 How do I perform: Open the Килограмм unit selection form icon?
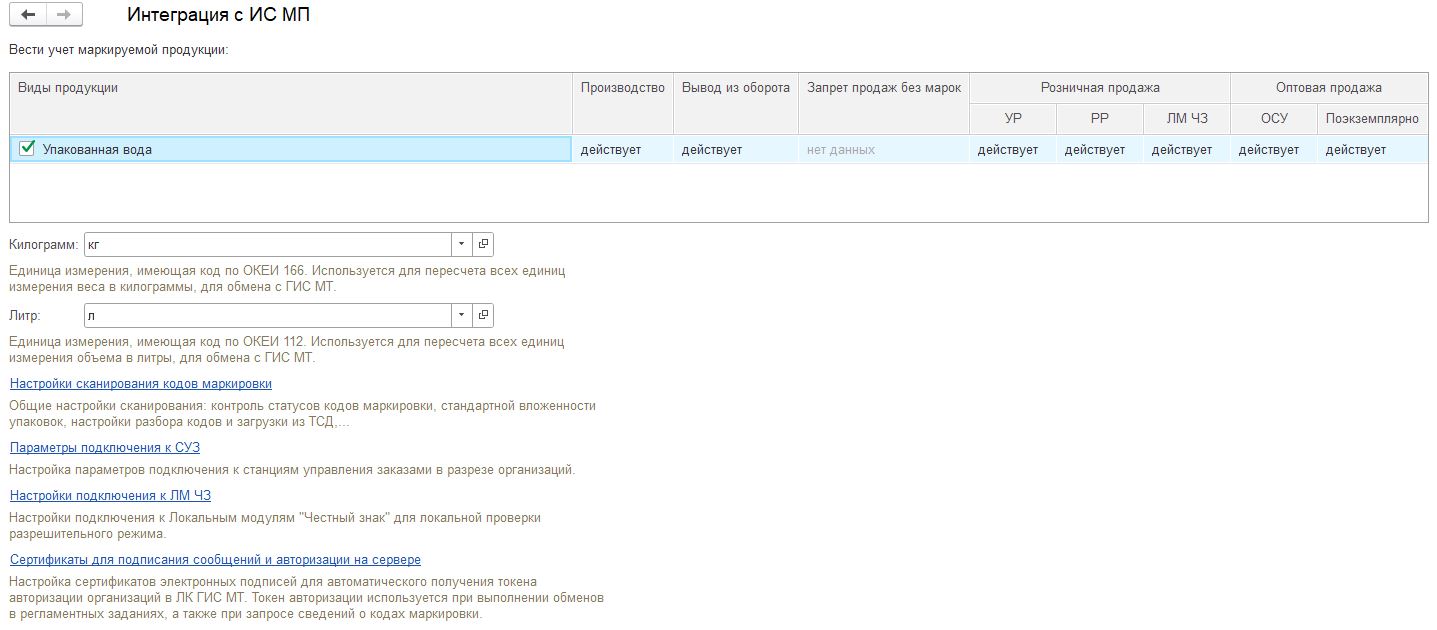click(x=483, y=244)
